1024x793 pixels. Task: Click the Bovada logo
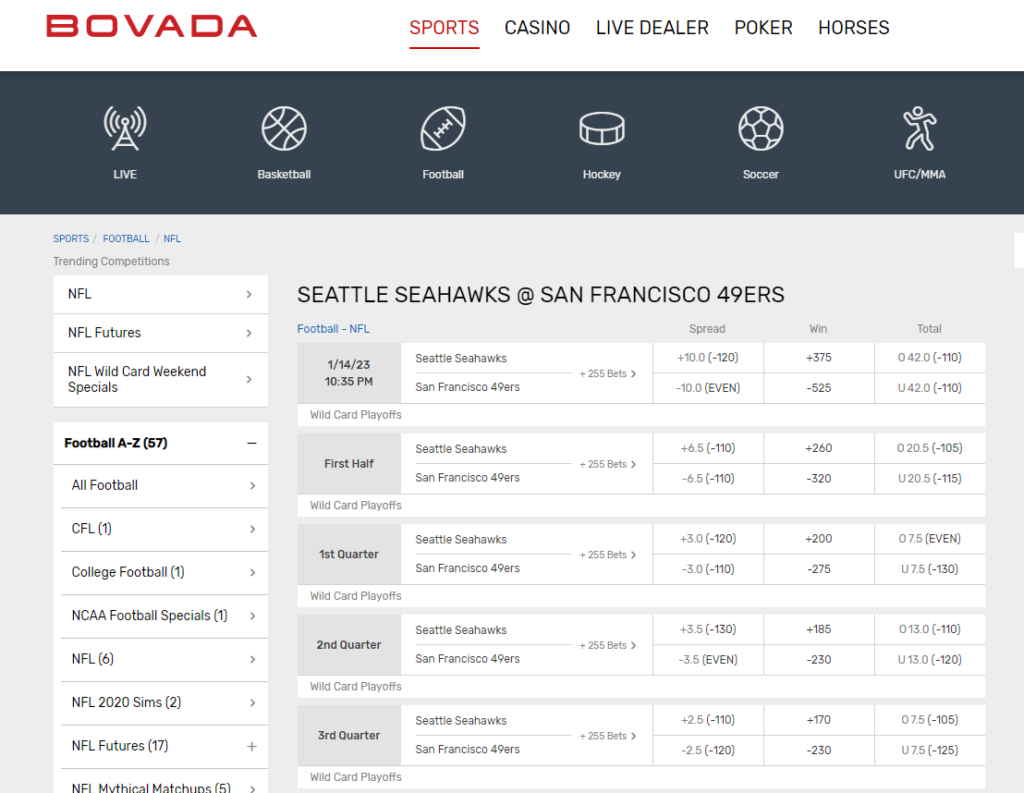point(151,27)
